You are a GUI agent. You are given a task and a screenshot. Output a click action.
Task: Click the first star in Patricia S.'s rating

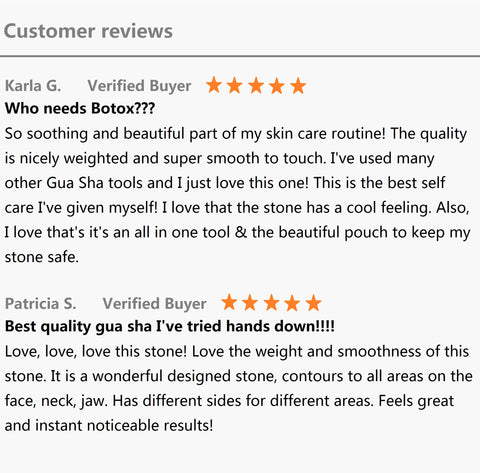(x=229, y=302)
